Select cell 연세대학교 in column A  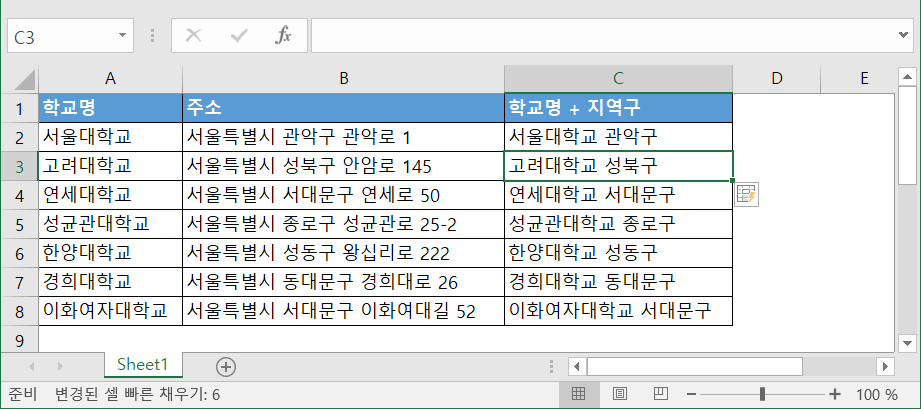pyautogui.click(x=110, y=195)
